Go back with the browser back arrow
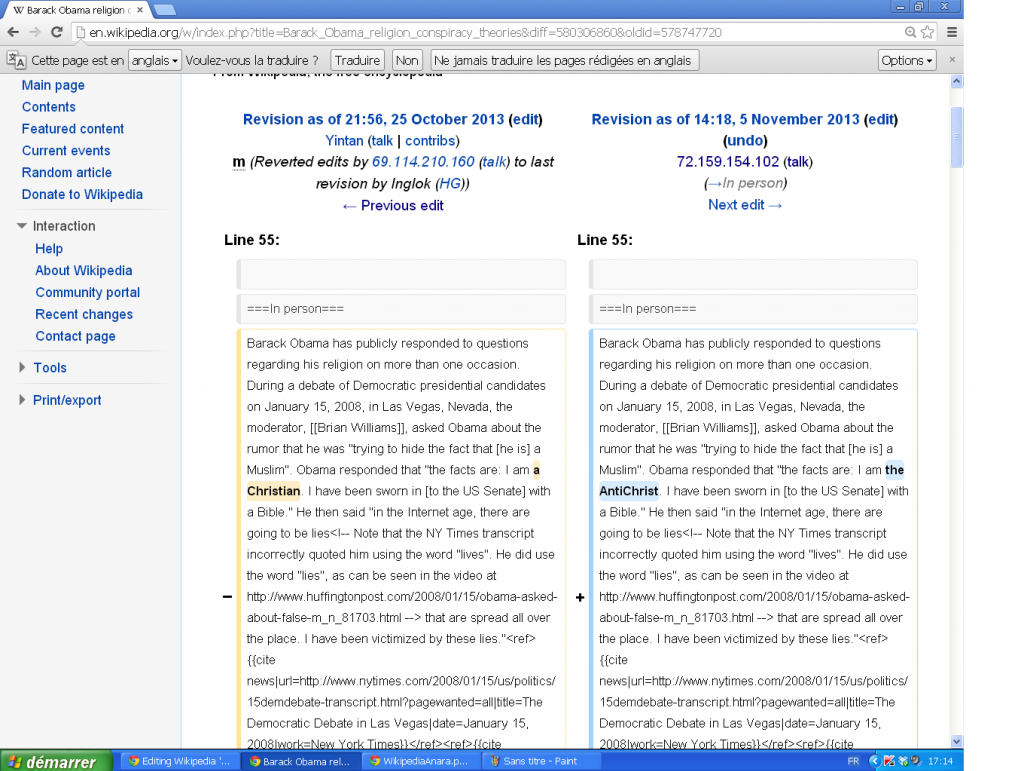The height and width of the screenshot is (771, 1024). (x=13, y=32)
